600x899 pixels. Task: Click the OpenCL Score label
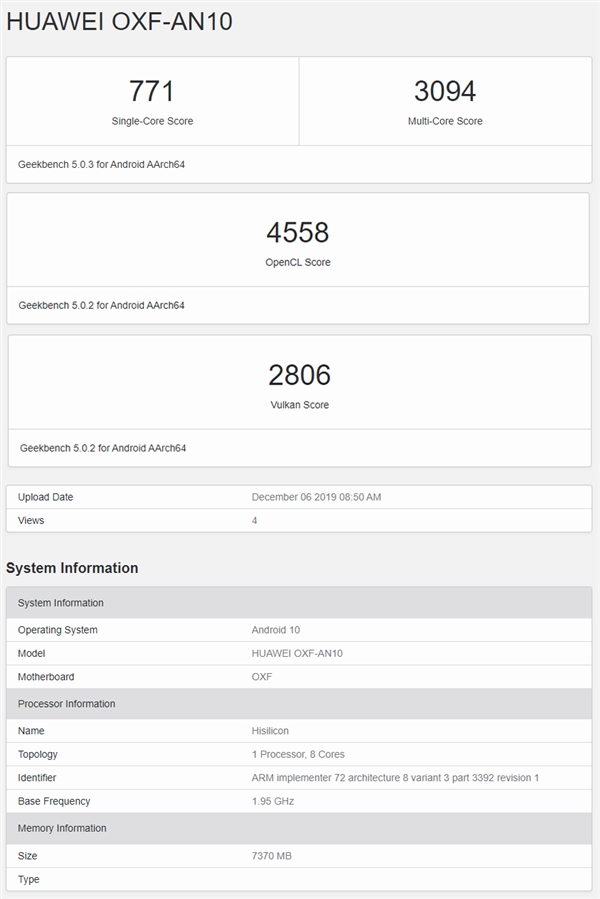[298, 262]
